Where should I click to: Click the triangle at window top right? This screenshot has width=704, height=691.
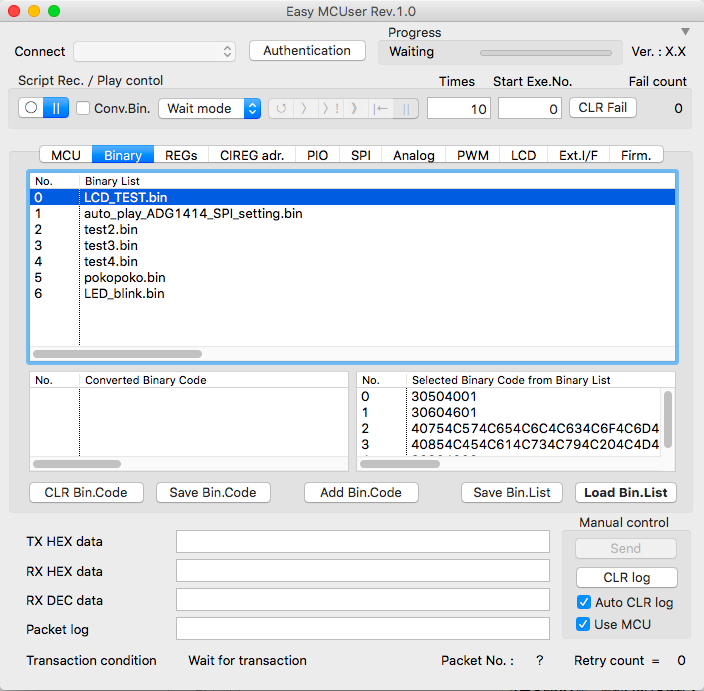click(685, 31)
